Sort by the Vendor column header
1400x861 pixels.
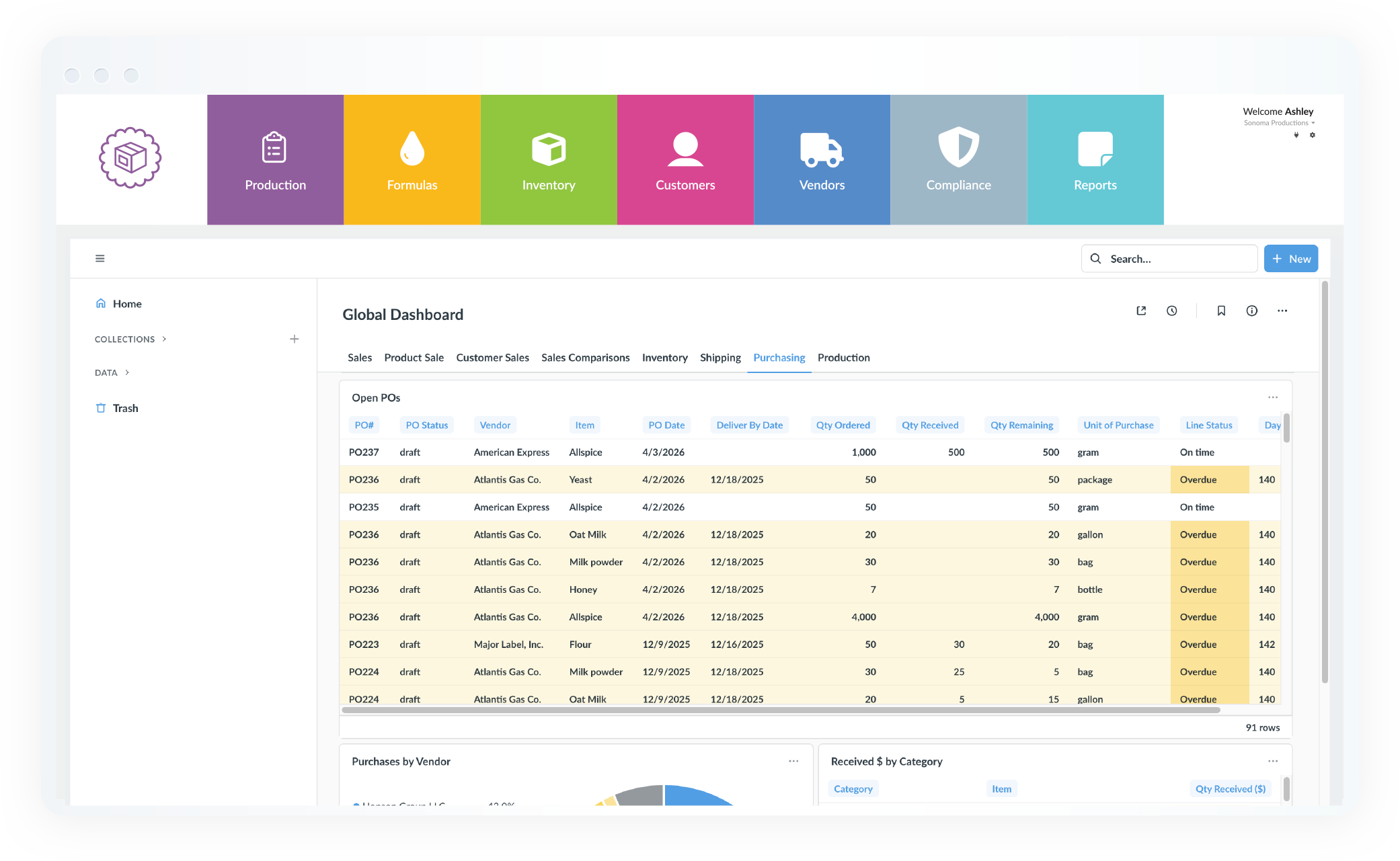495,425
